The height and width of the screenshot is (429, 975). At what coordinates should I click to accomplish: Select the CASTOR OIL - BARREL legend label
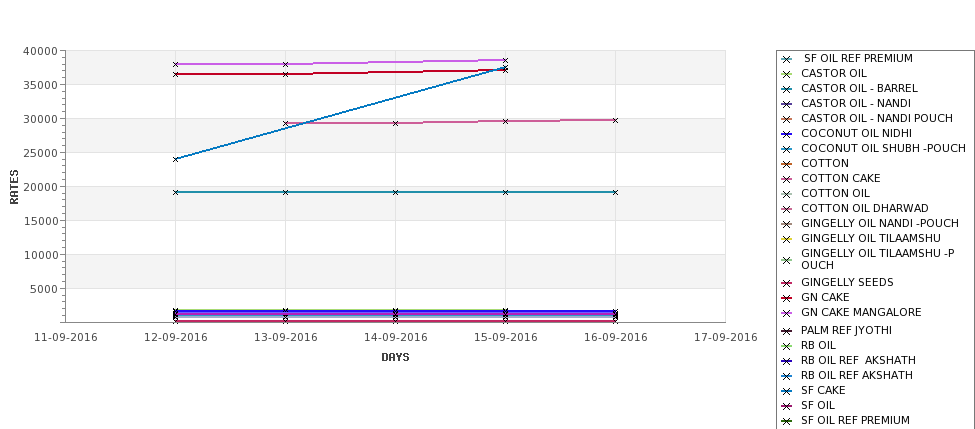859,88
